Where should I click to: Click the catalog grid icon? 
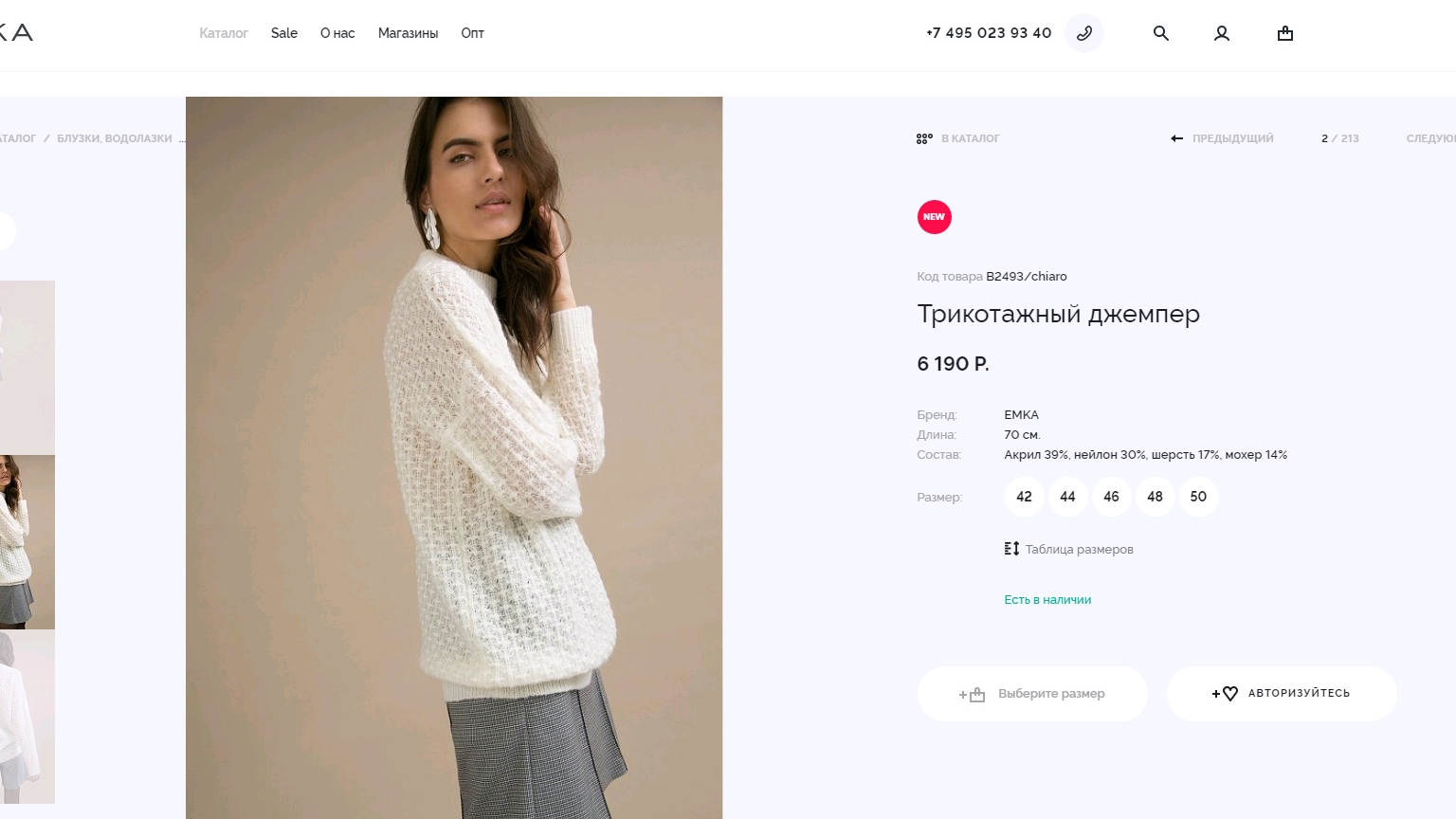pos(924,138)
